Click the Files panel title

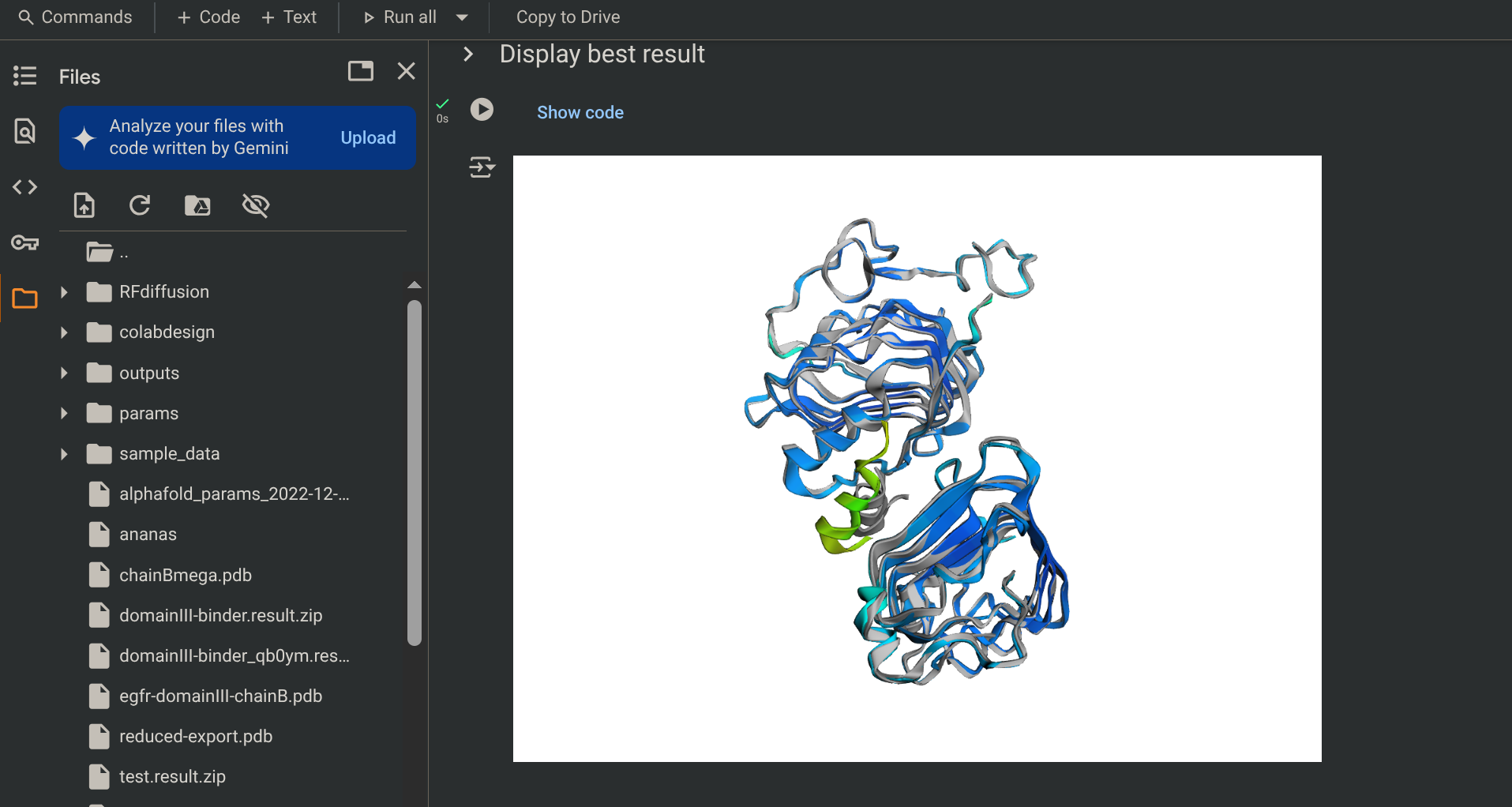coord(80,77)
